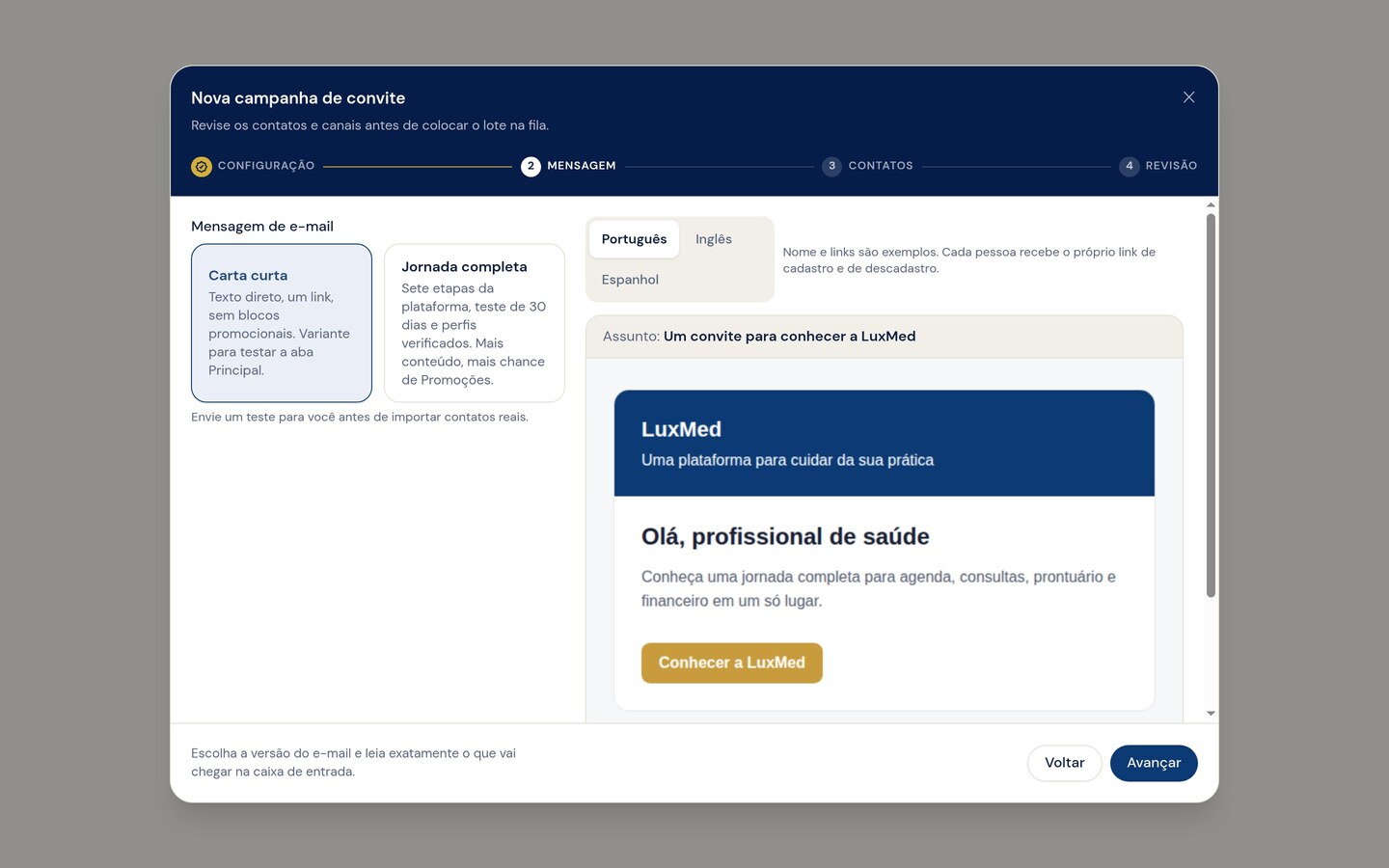
Task: Click the 'Revise os contatos e canais' subtitle
Action: (x=369, y=125)
